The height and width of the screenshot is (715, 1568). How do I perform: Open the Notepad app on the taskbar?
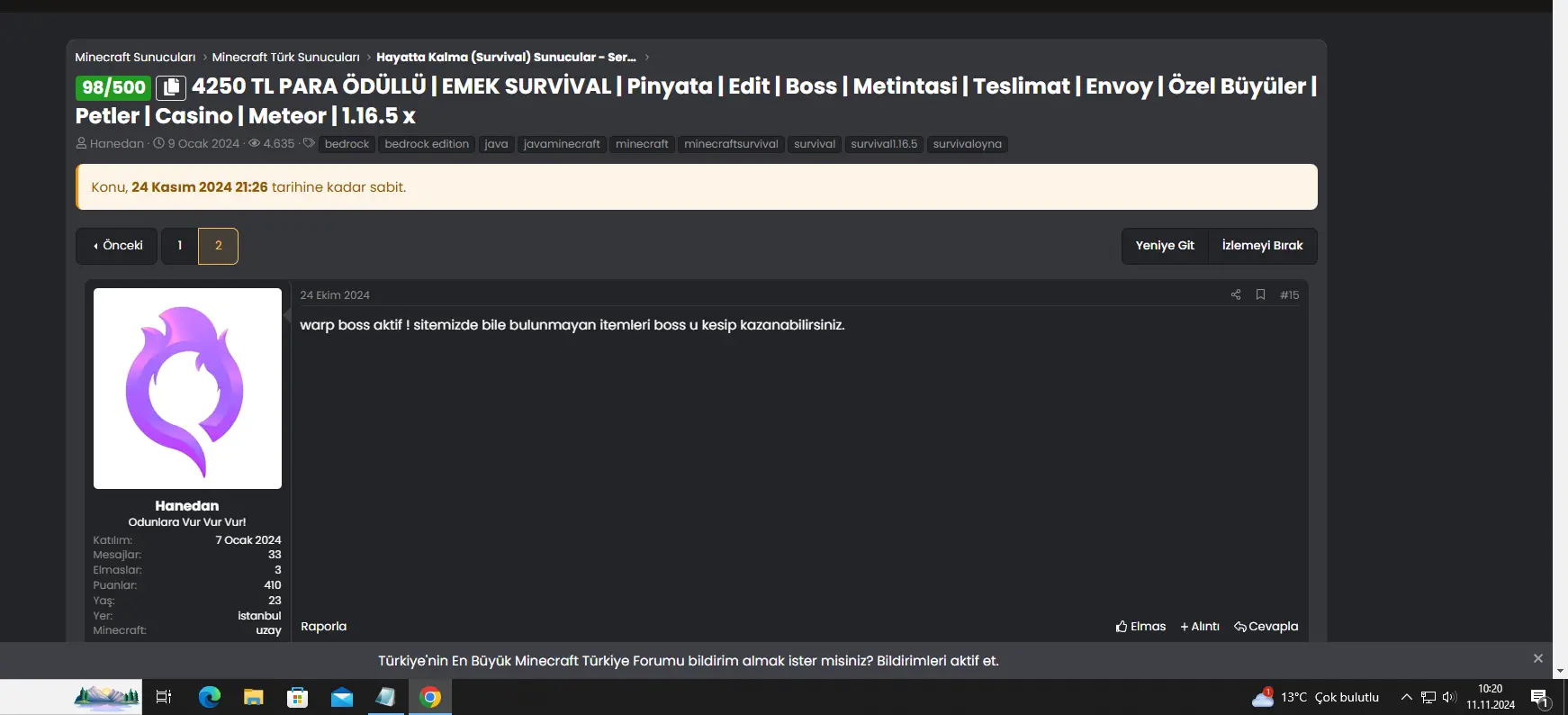click(x=386, y=697)
